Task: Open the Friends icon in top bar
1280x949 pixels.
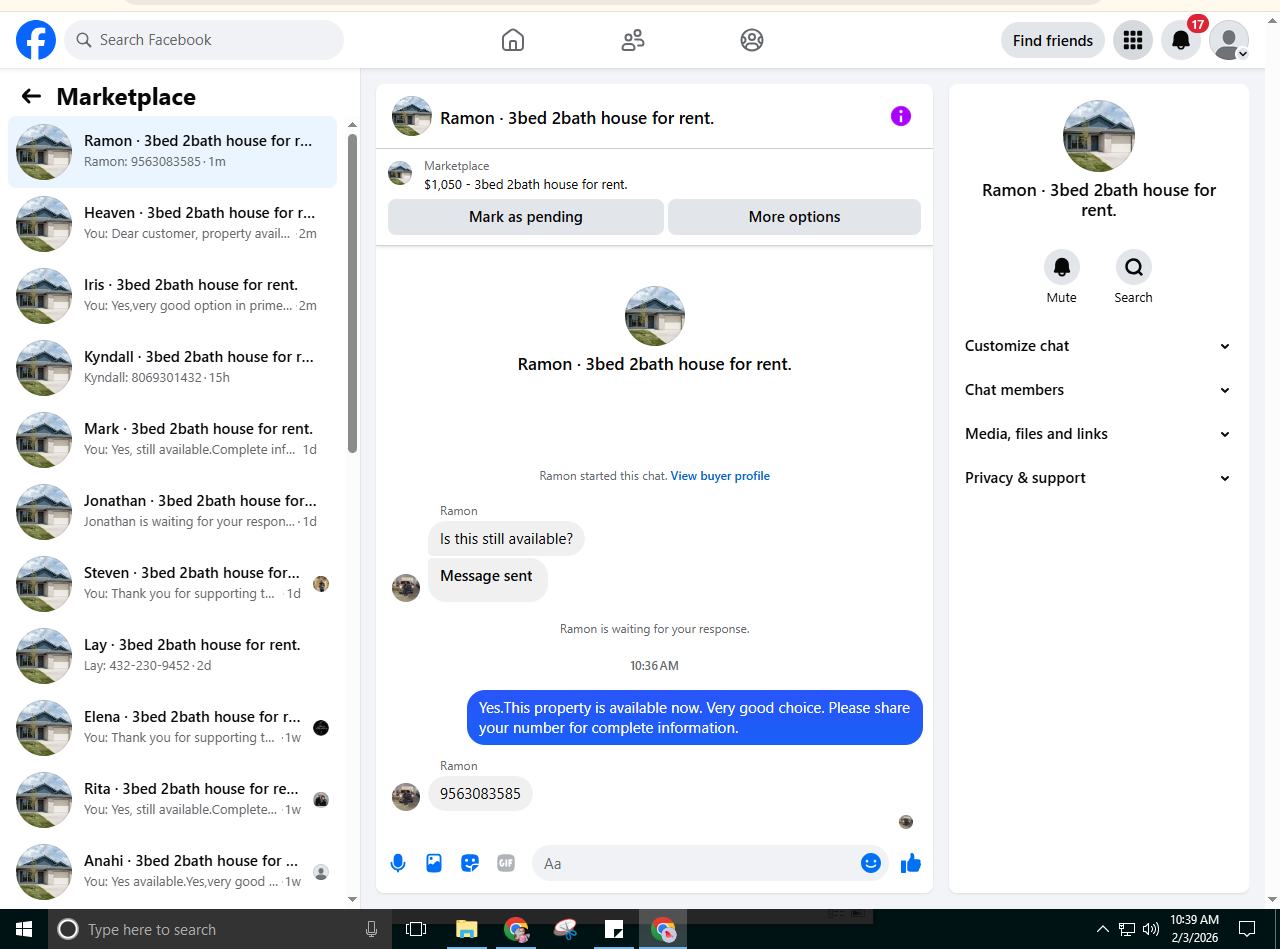Action: click(x=633, y=40)
